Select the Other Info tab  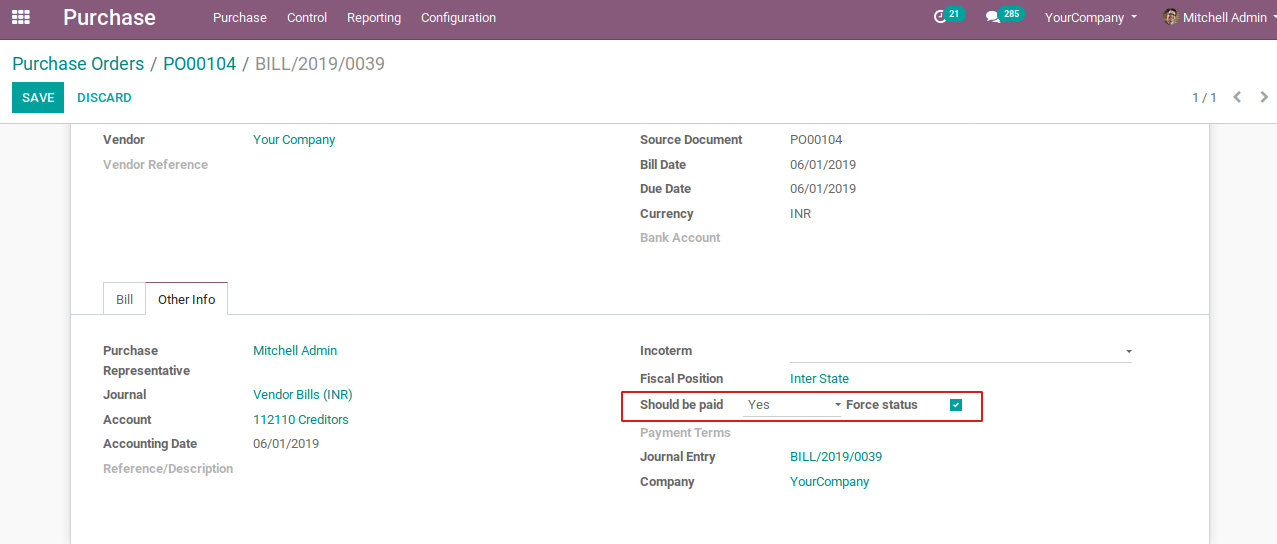(x=187, y=299)
